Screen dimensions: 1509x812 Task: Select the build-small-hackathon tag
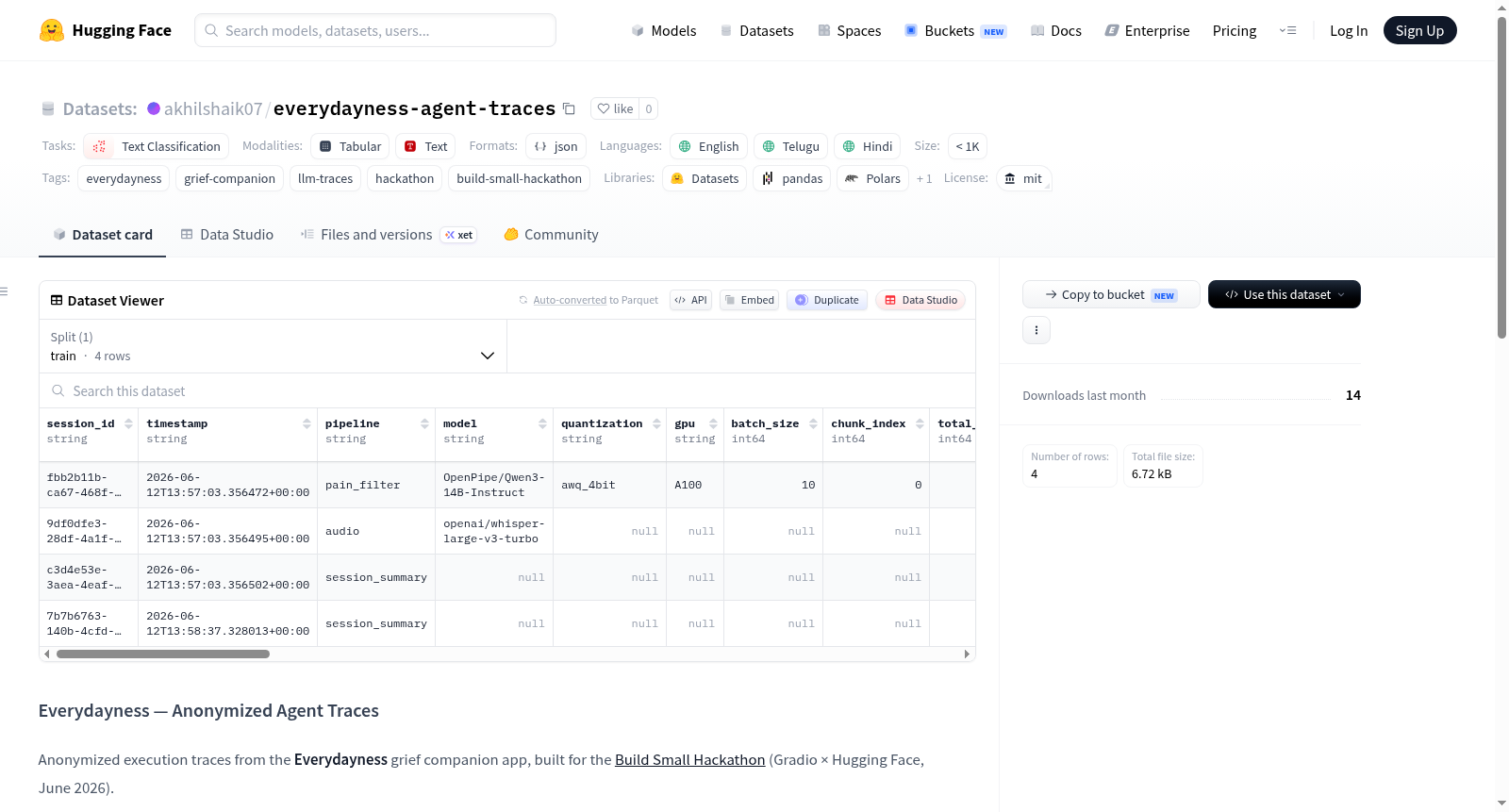(519, 178)
